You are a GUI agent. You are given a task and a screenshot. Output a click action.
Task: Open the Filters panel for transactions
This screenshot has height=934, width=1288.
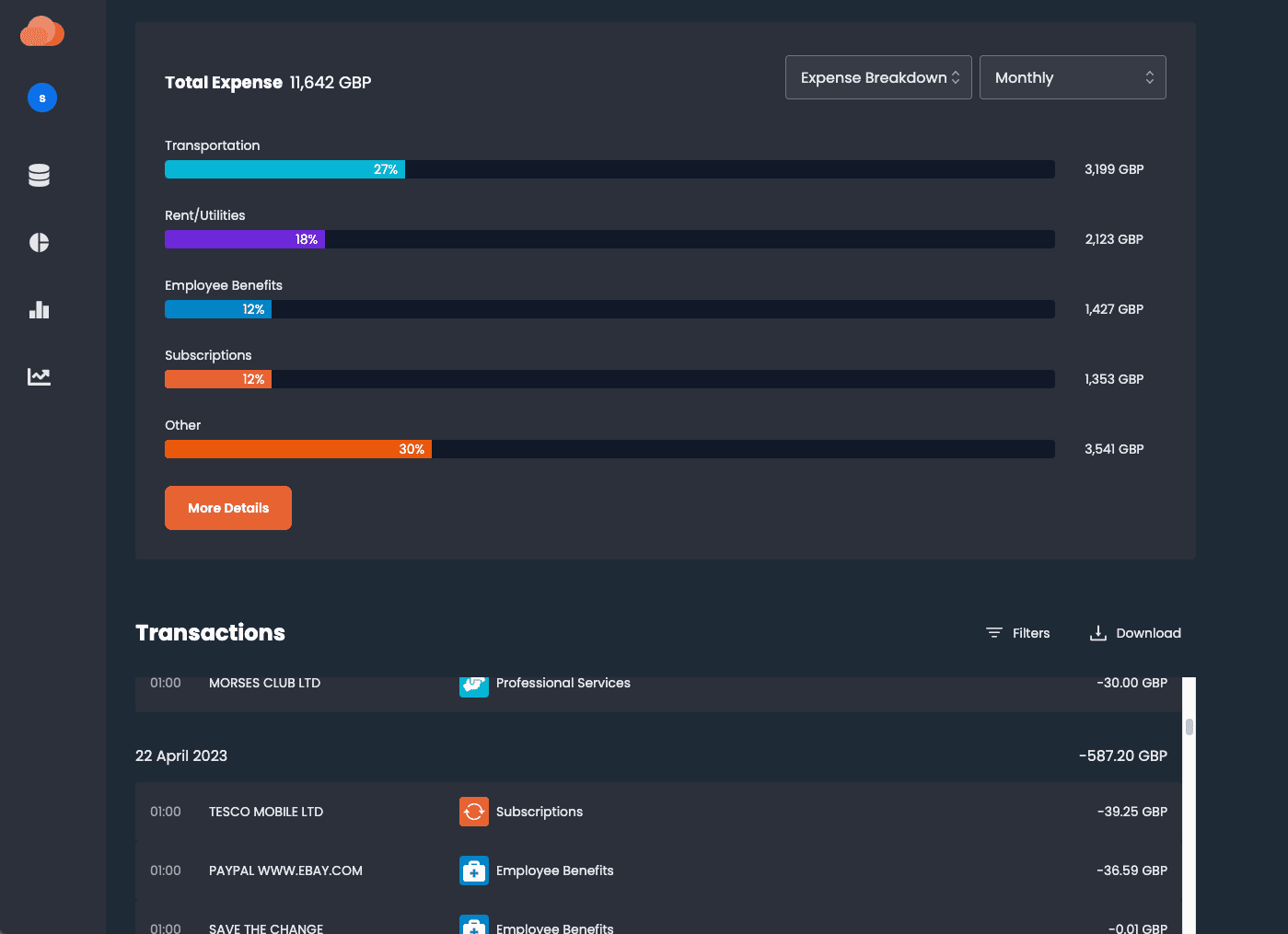(1017, 632)
